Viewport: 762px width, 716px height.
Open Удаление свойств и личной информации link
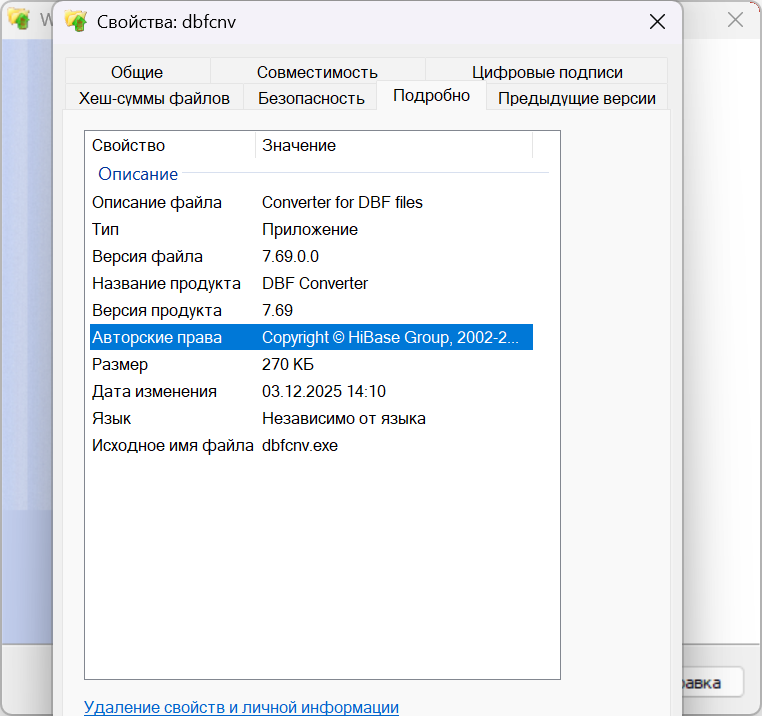(x=241, y=707)
